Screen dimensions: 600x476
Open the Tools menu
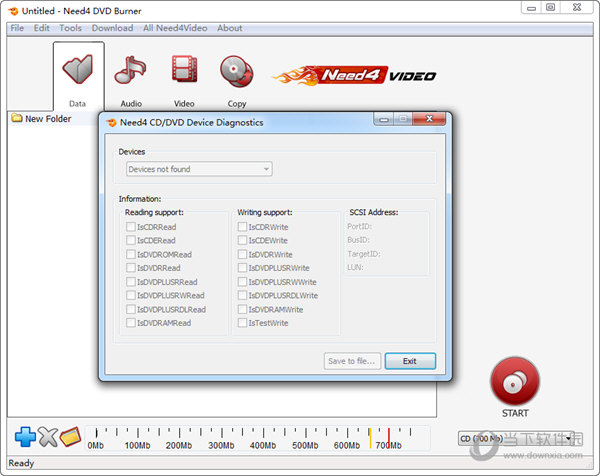coord(70,28)
